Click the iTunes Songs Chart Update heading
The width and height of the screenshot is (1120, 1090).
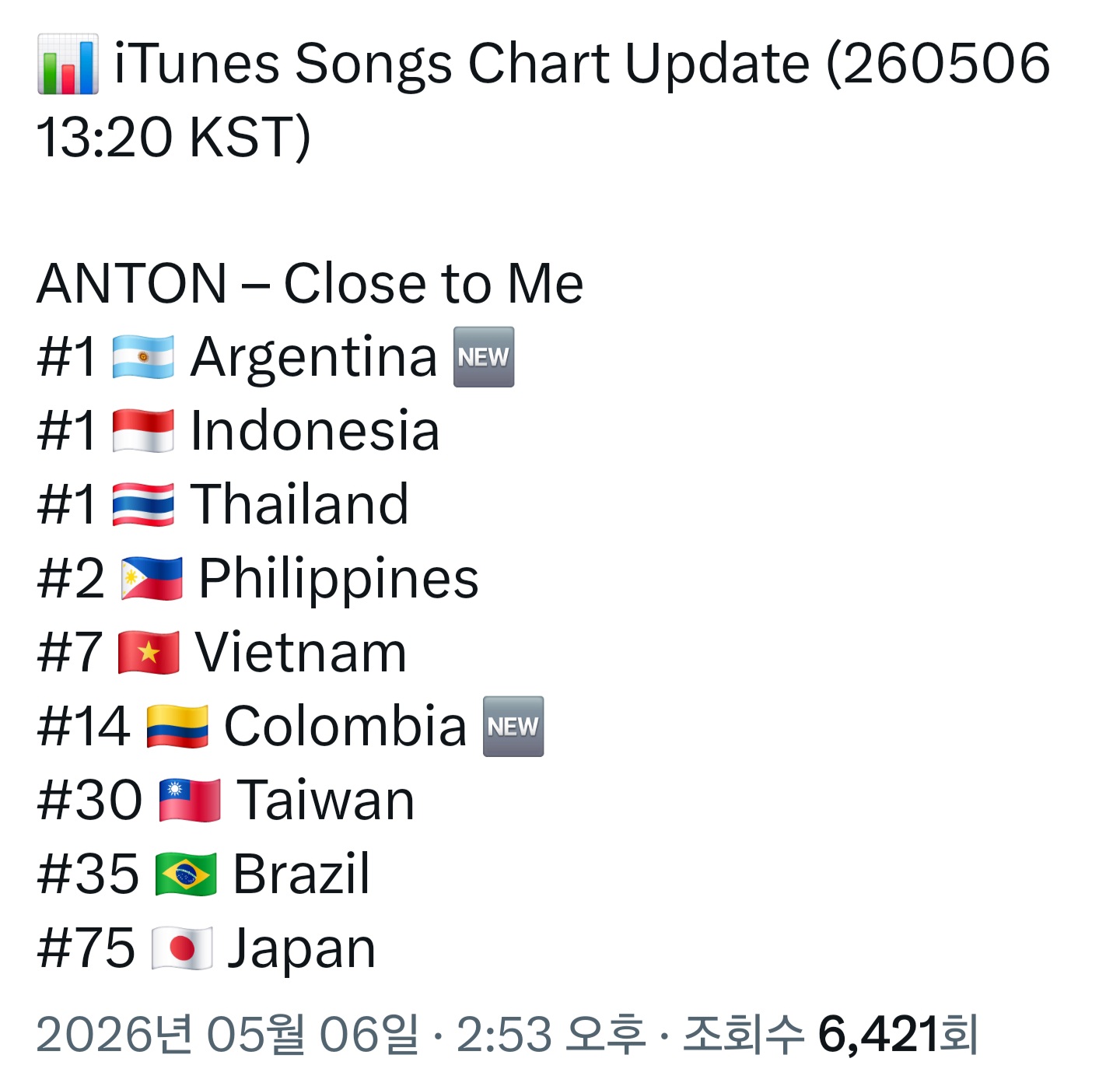pyautogui.click(x=463, y=64)
